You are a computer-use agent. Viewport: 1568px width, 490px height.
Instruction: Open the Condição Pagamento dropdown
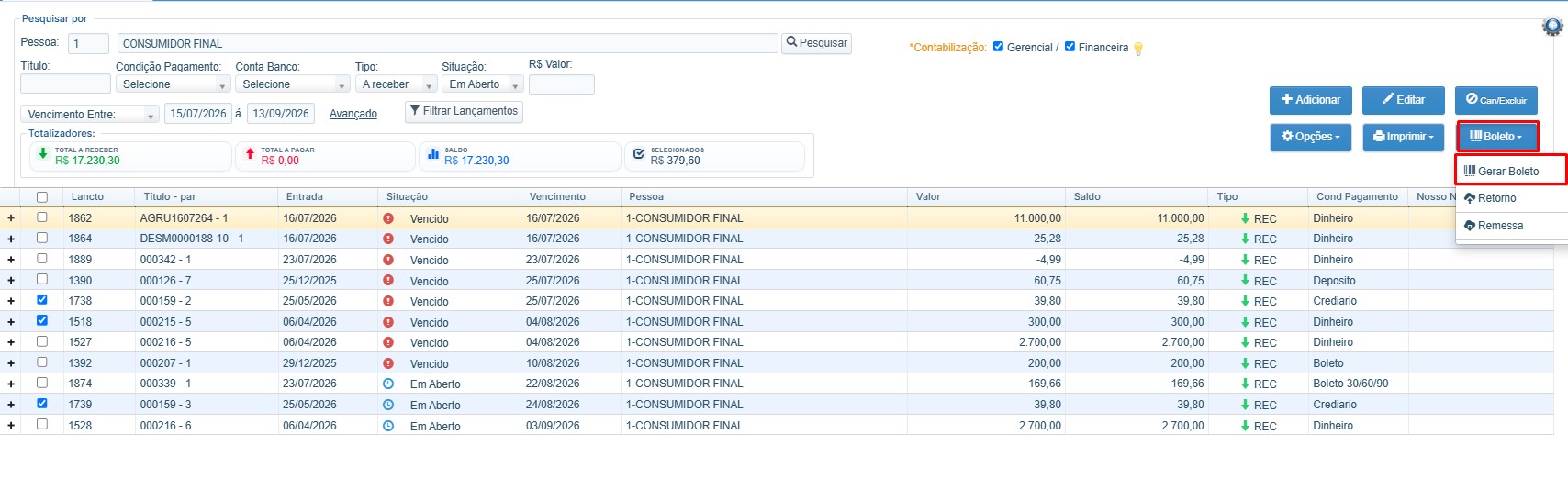(173, 84)
